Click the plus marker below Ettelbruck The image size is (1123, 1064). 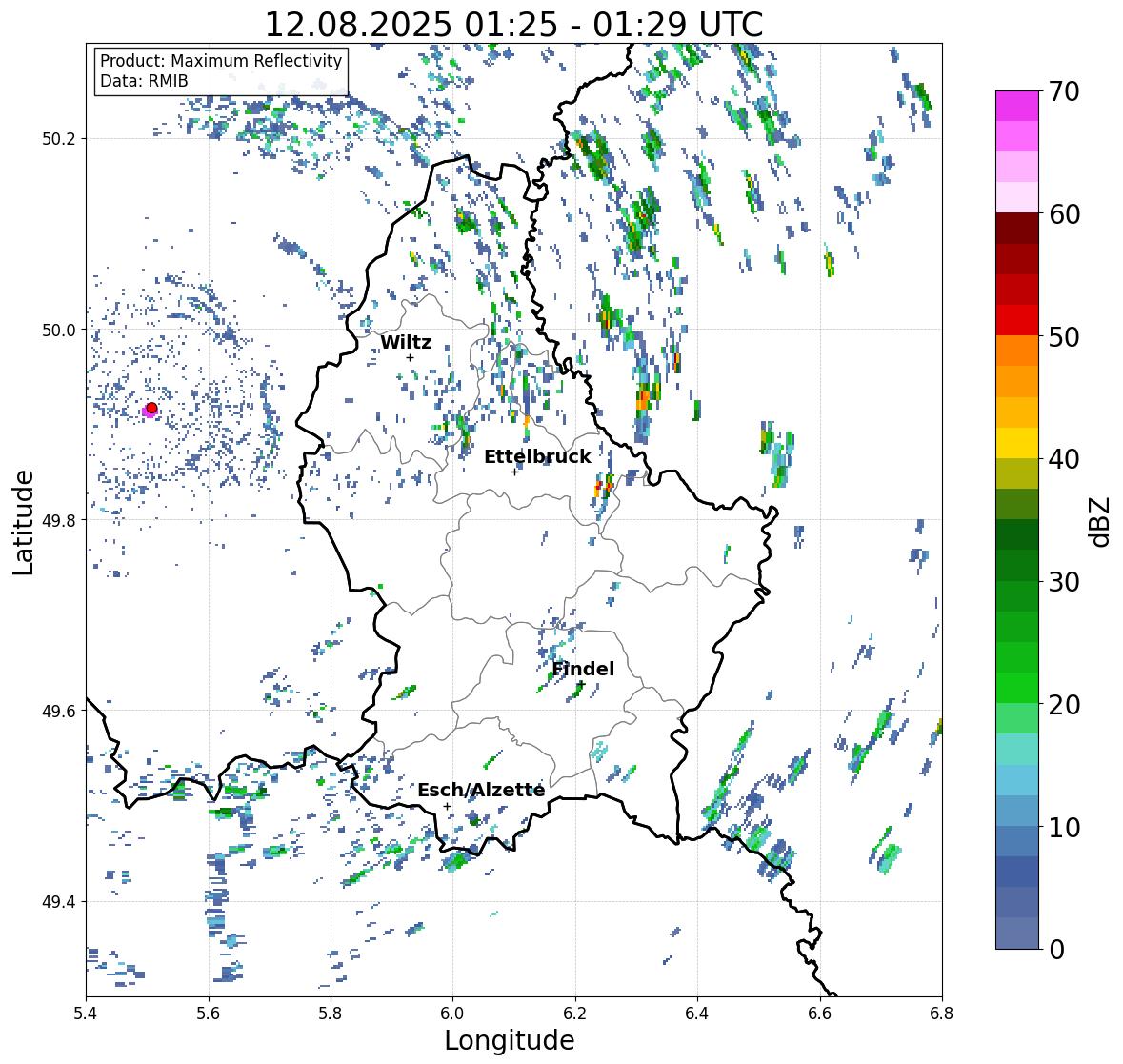514,472
